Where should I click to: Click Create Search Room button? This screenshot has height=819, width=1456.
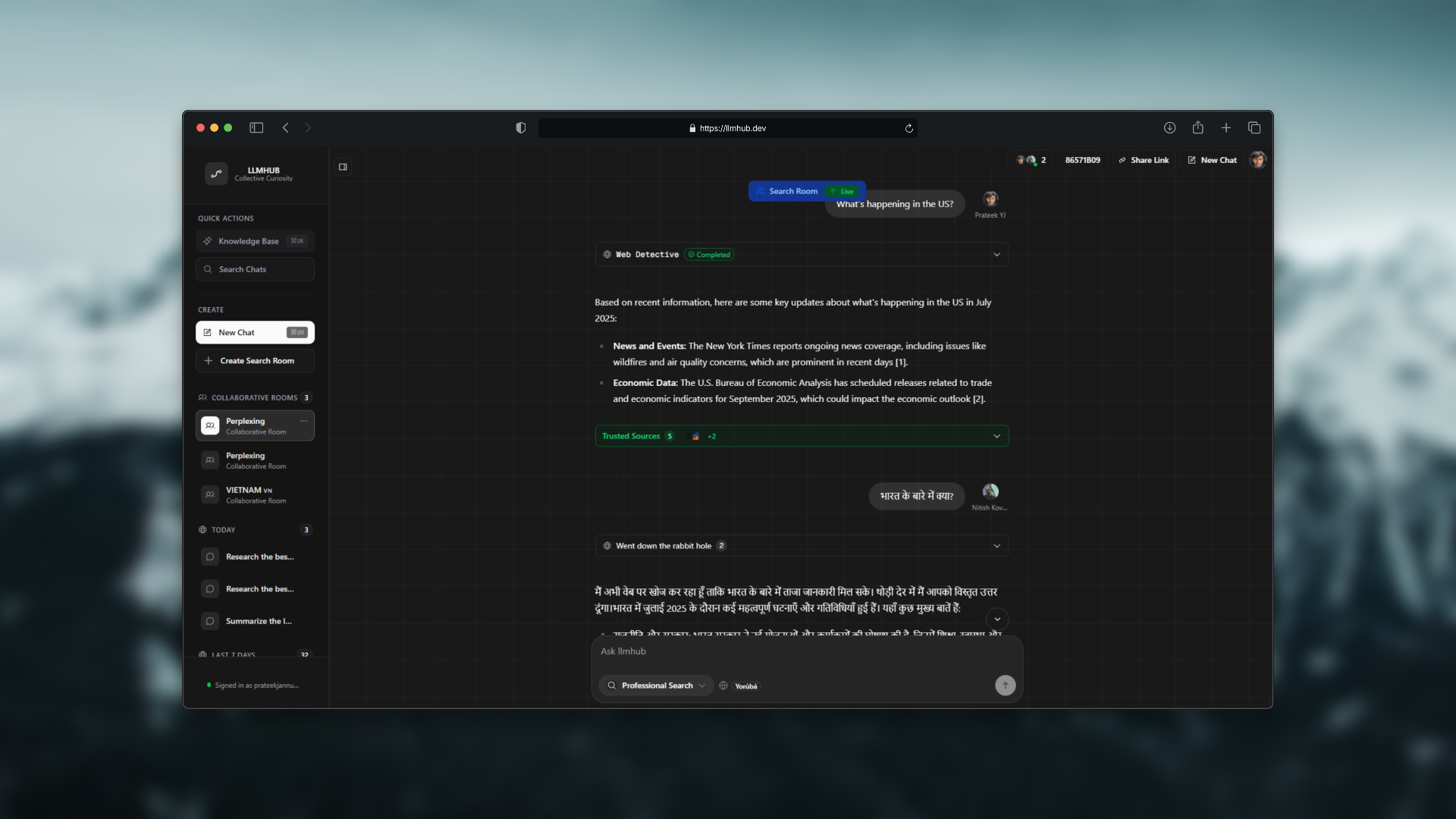(256, 361)
